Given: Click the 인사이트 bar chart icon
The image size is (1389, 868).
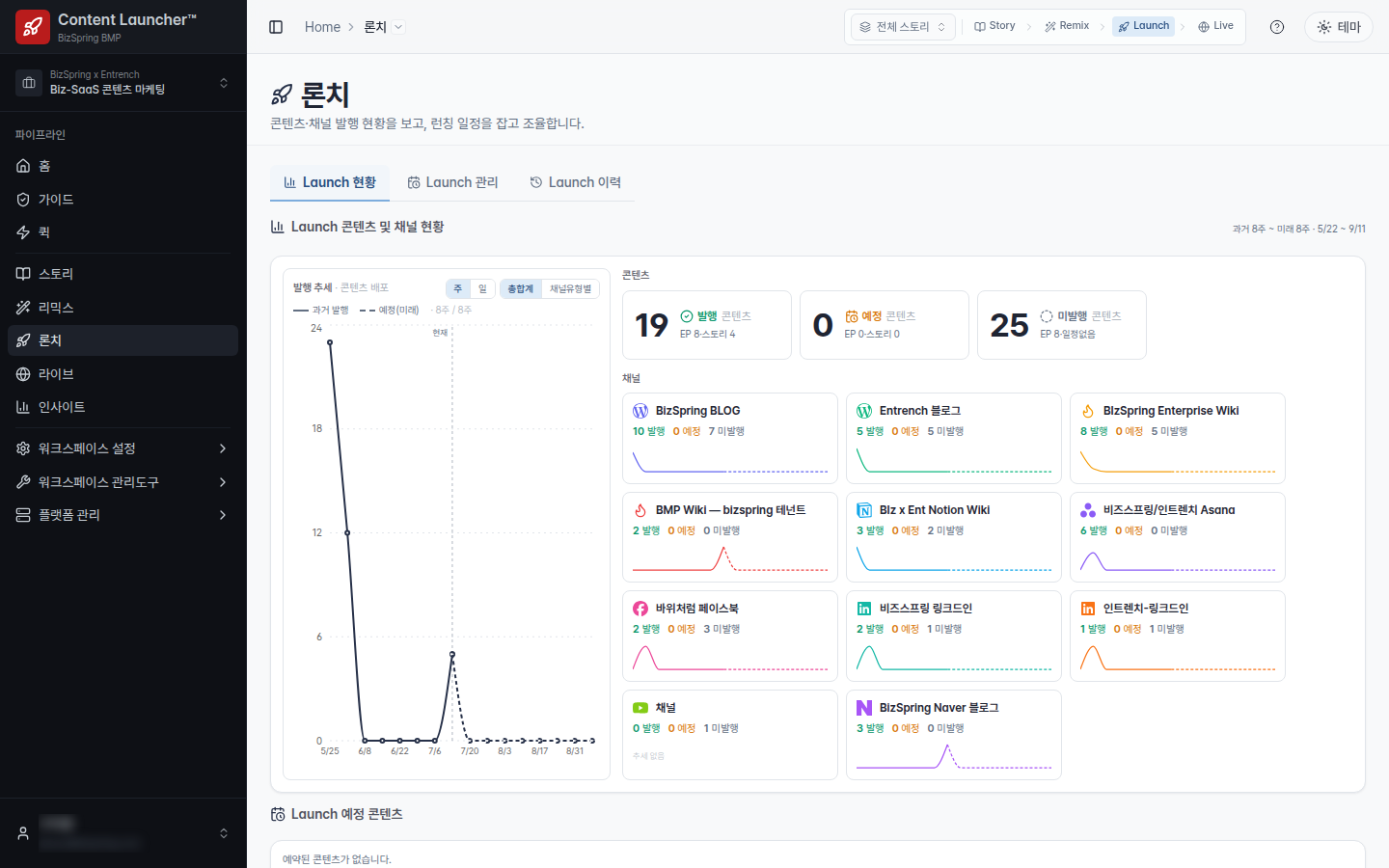Looking at the screenshot, I should pos(23,407).
